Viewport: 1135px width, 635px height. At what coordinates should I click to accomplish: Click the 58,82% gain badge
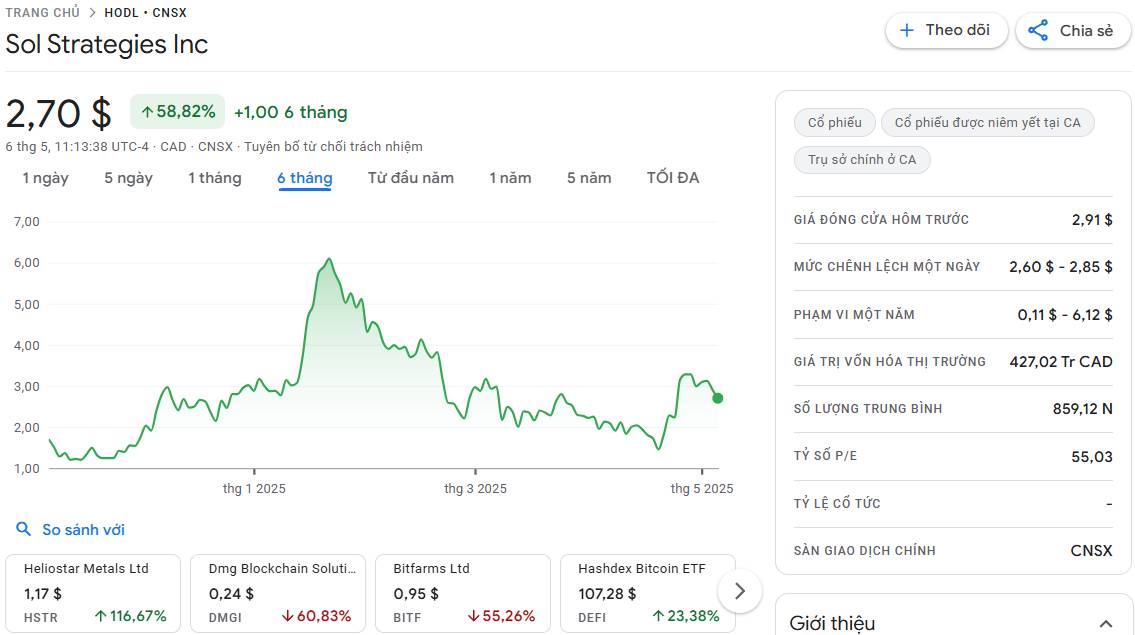(177, 112)
